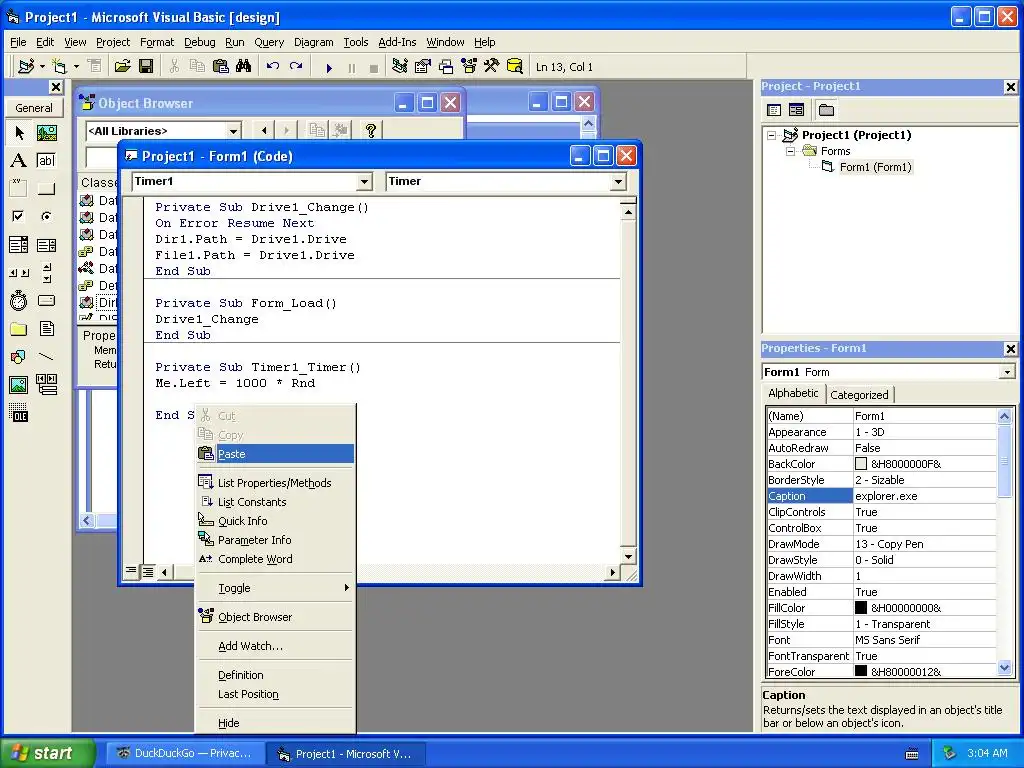Viewport: 1024px width, 768px height.
Task: Select Form1 (Form1) in project tree
Action: pos(875,167)
